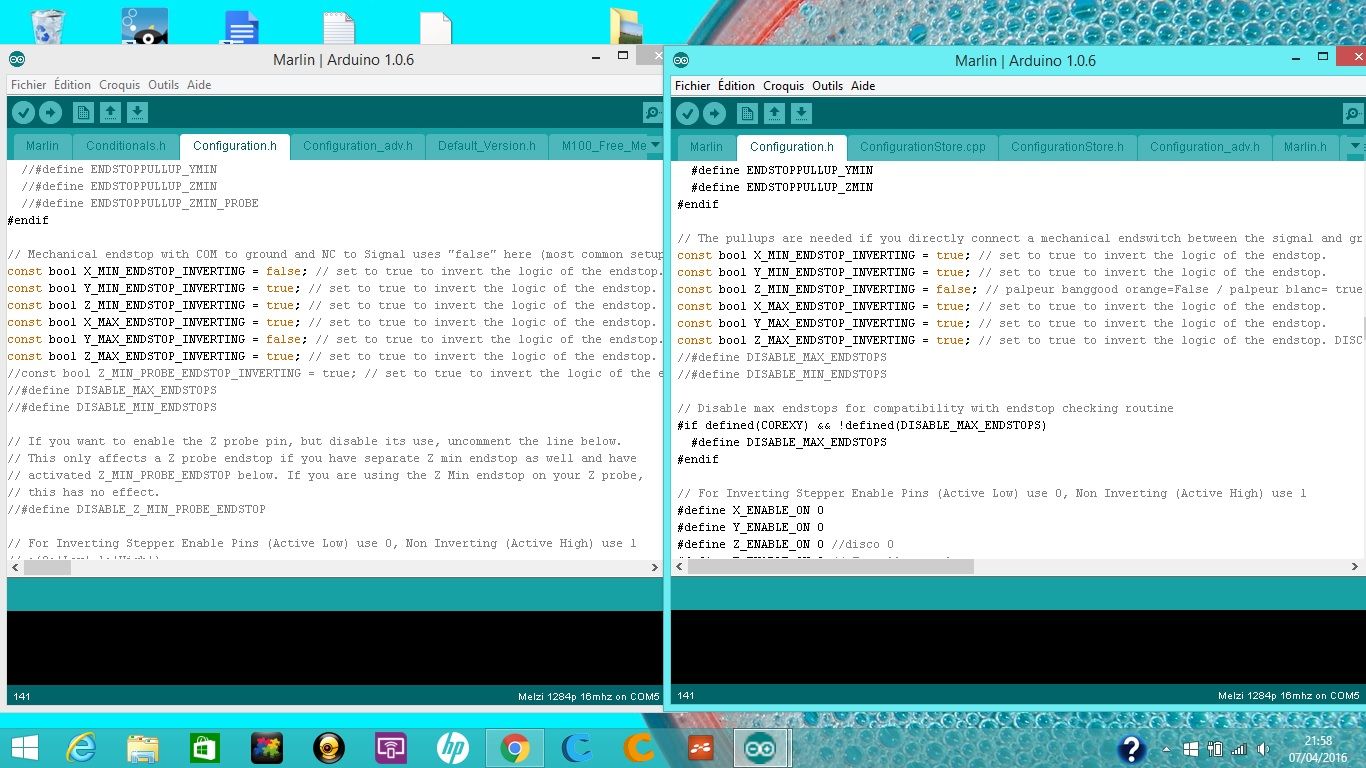
Task: Click Verify in the left Arduino window
Action: pyautogui.click(x=24, y=113)
